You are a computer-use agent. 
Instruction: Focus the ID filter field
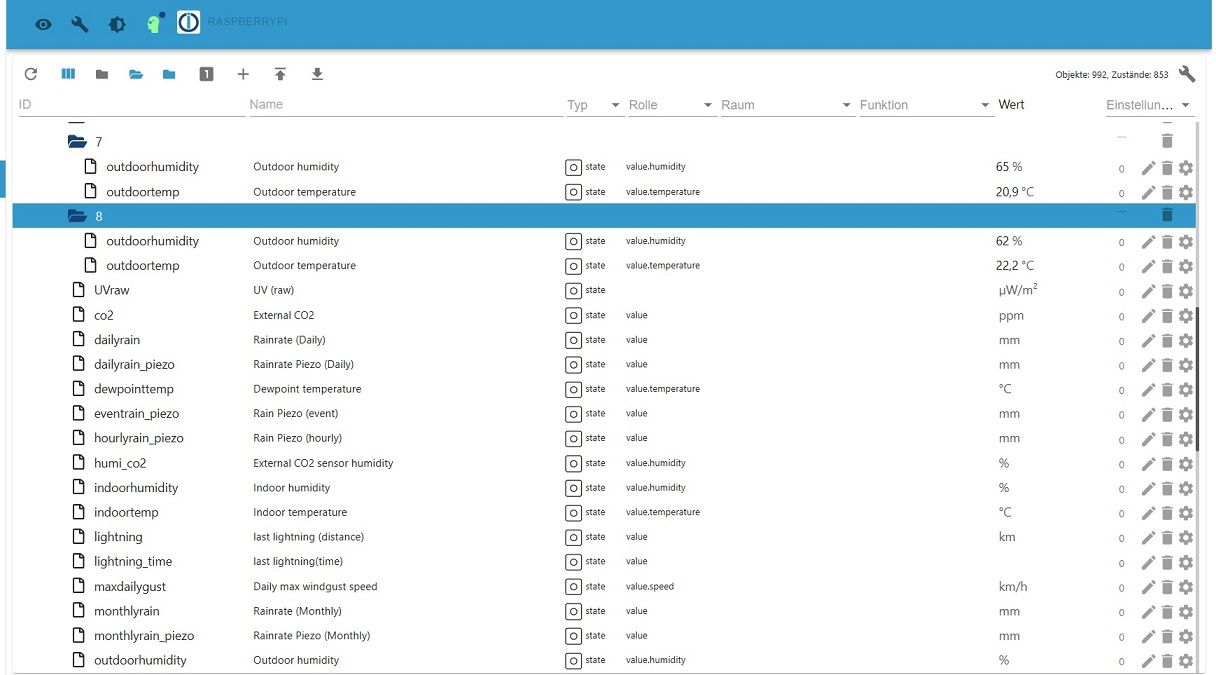[132, 105]
